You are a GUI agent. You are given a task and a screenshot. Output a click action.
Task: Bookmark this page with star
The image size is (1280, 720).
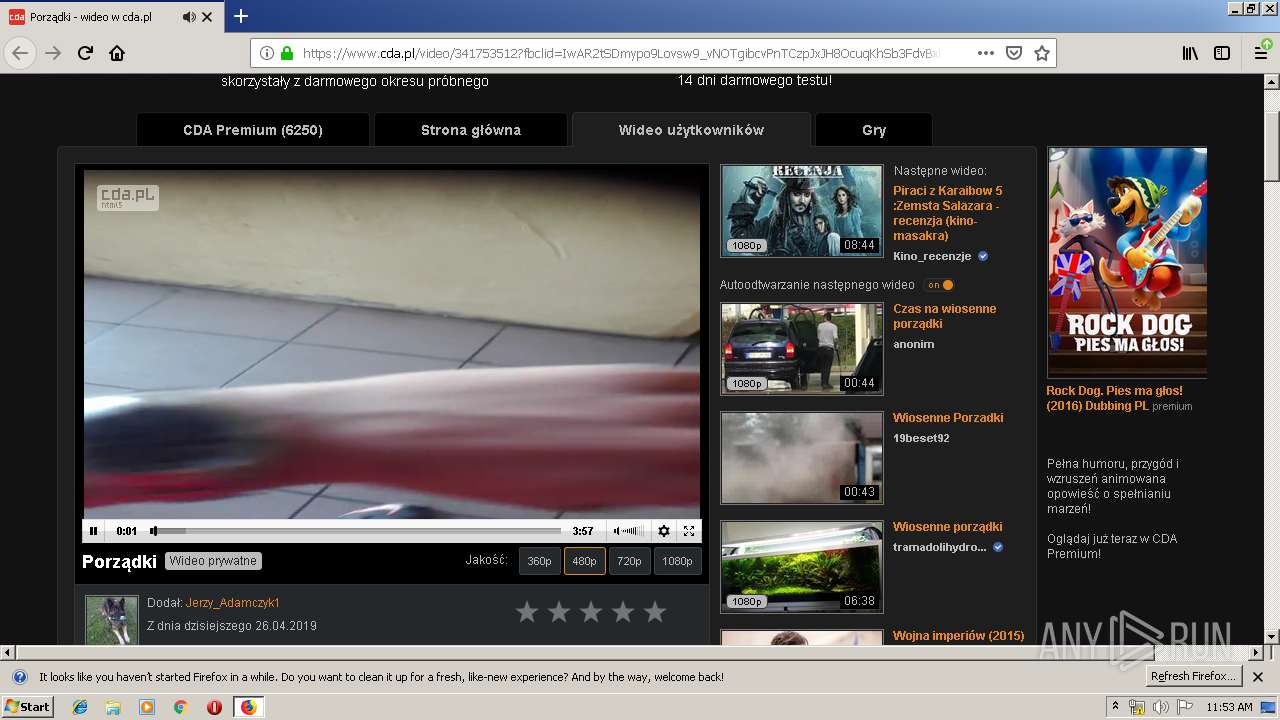[x=1041, y=53]
